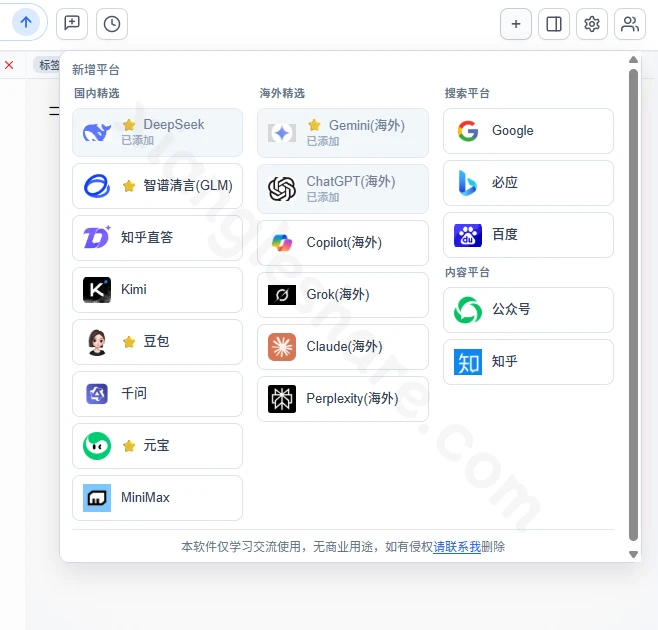Click the plus add-platform button
Screen dimensions: 658x630
516,24
